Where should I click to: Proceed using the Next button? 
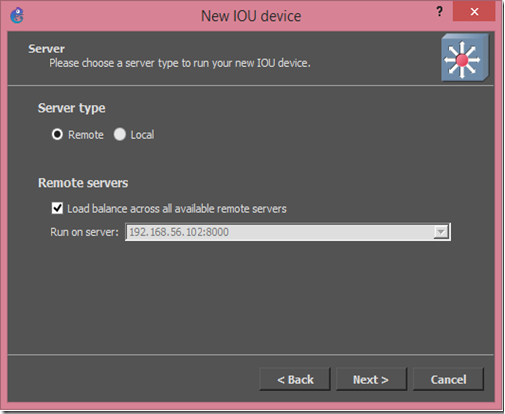tap(371, 379)
